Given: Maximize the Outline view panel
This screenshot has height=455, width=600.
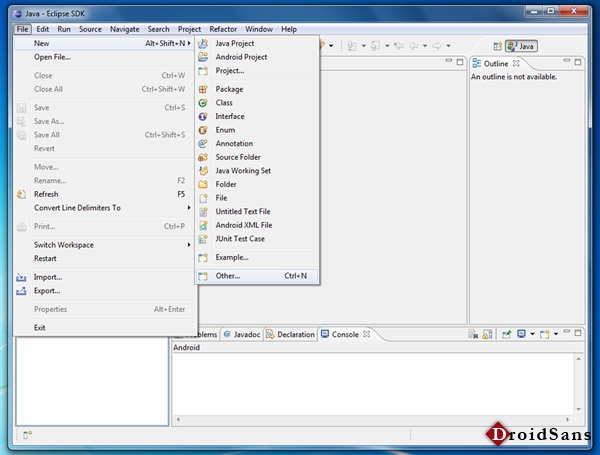Looking at the screenshot, I should (578, 62).
